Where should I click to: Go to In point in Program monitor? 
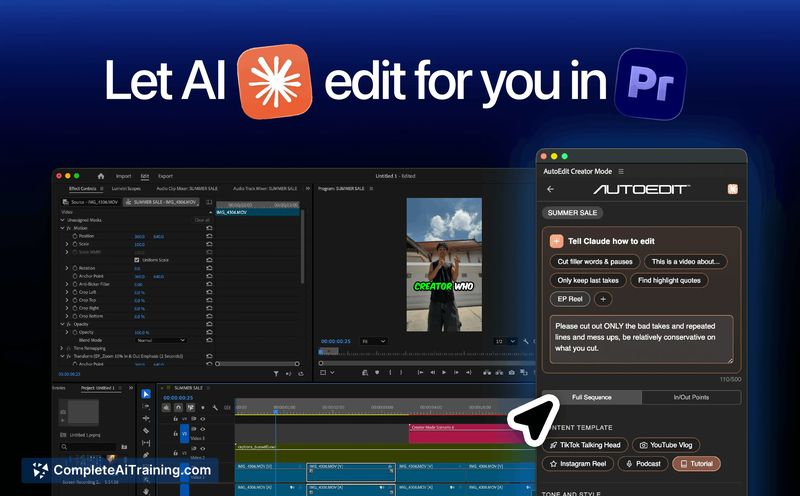(420, 373)
